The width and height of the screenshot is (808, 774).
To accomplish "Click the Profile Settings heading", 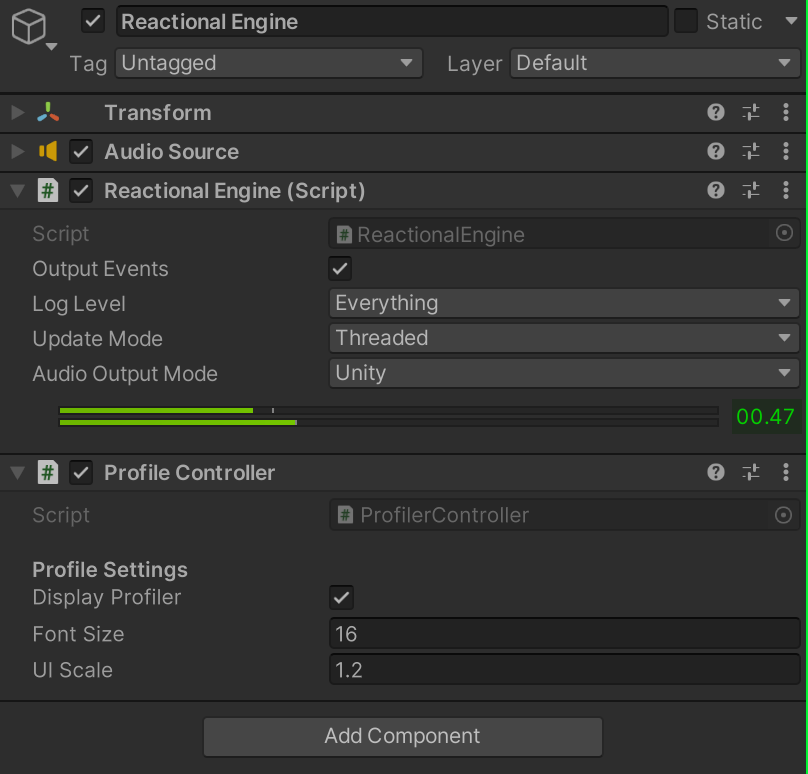I will pos(110,569).
